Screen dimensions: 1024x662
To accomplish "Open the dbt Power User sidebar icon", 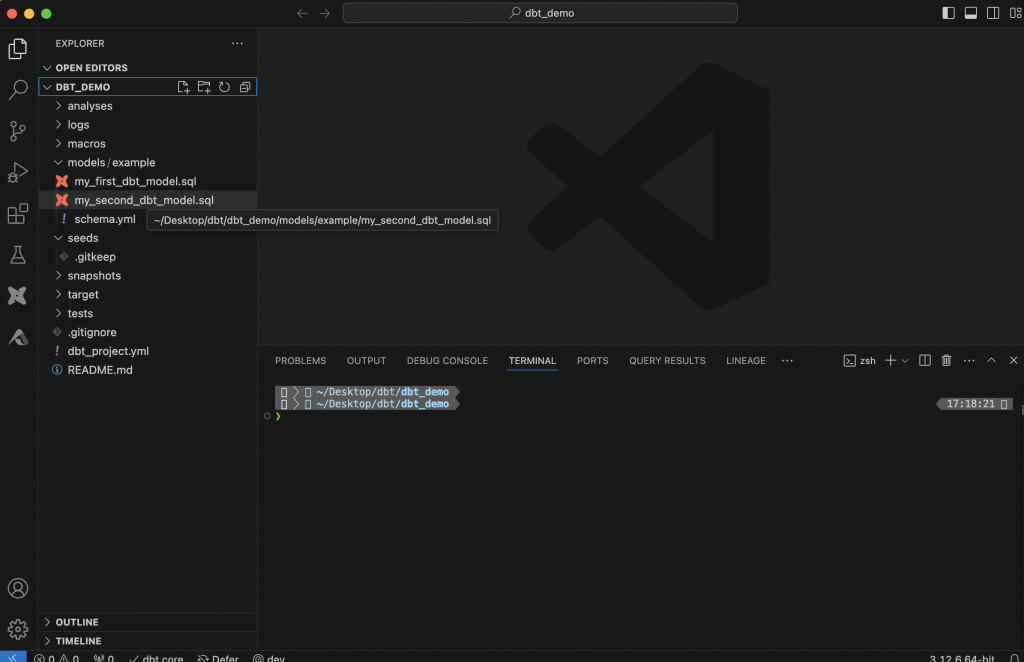I will (18, 296).
